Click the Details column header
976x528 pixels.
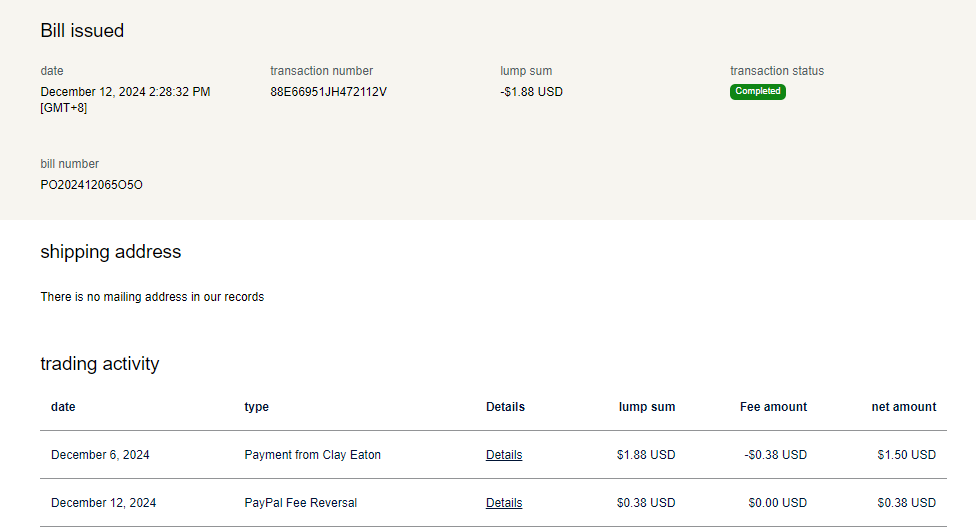point(505,407)
